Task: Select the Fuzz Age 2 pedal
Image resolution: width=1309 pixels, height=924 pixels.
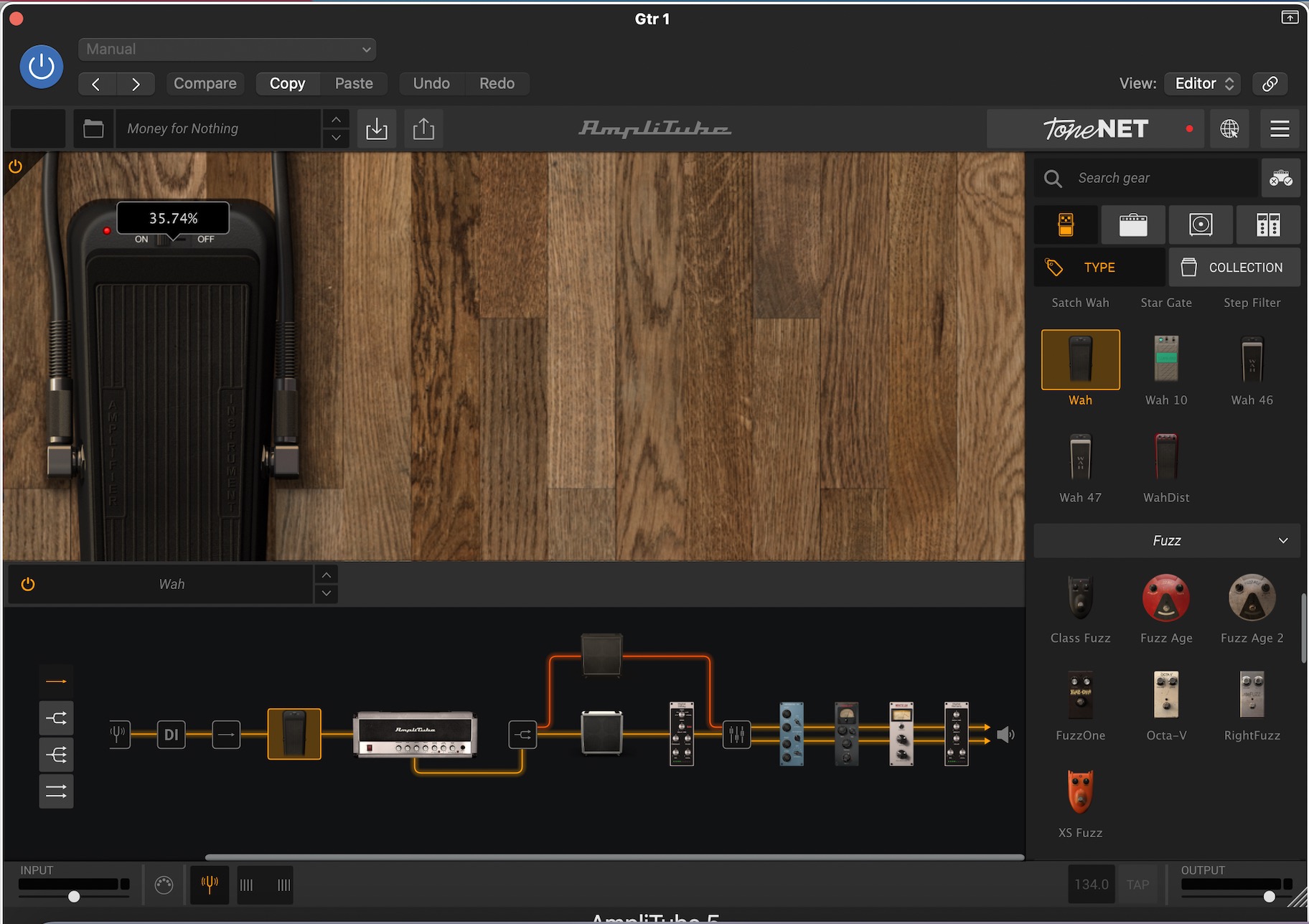Action: click(x=1252, y=598)
